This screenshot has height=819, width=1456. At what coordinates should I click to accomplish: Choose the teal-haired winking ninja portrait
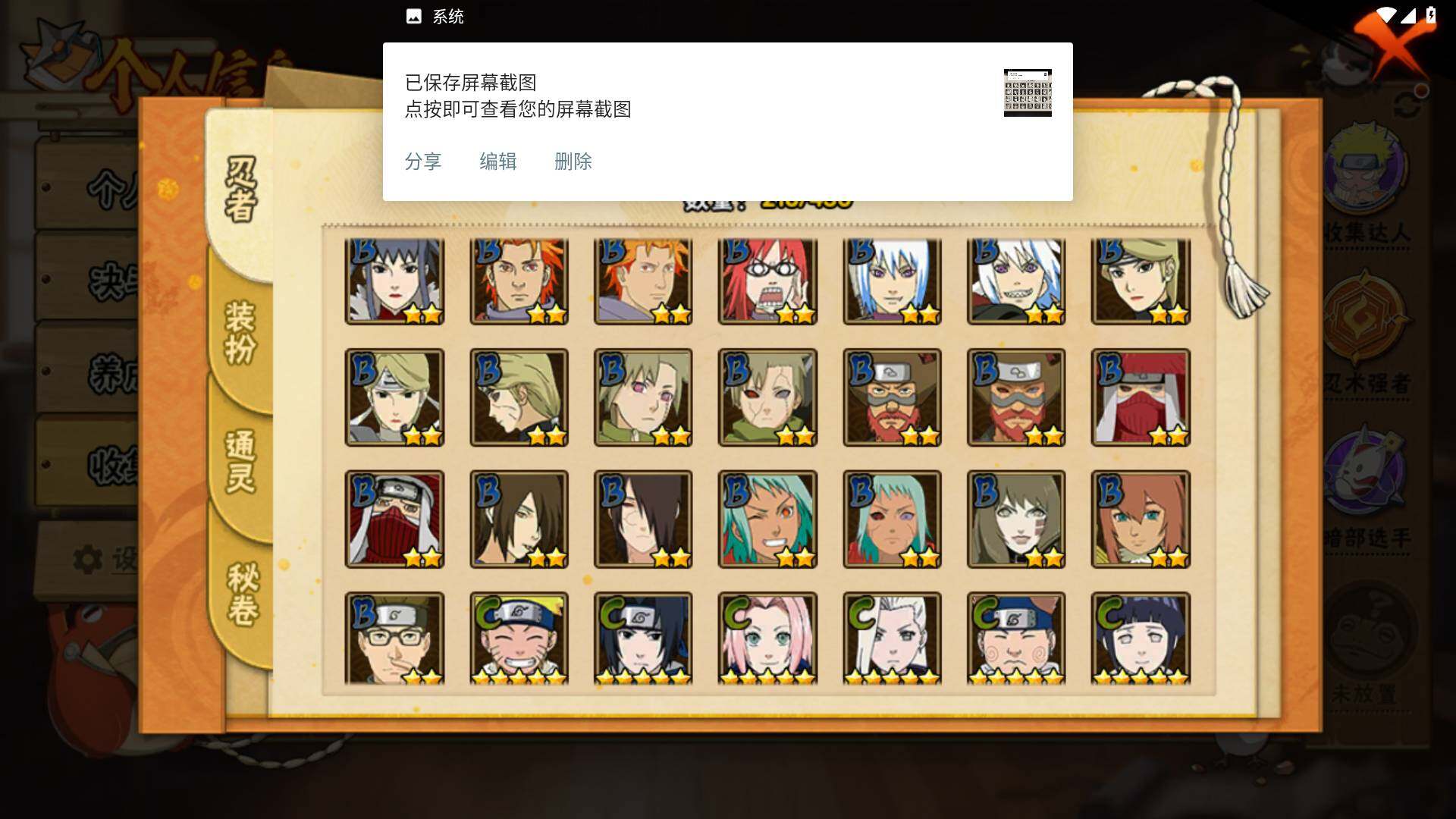[767, 519]
